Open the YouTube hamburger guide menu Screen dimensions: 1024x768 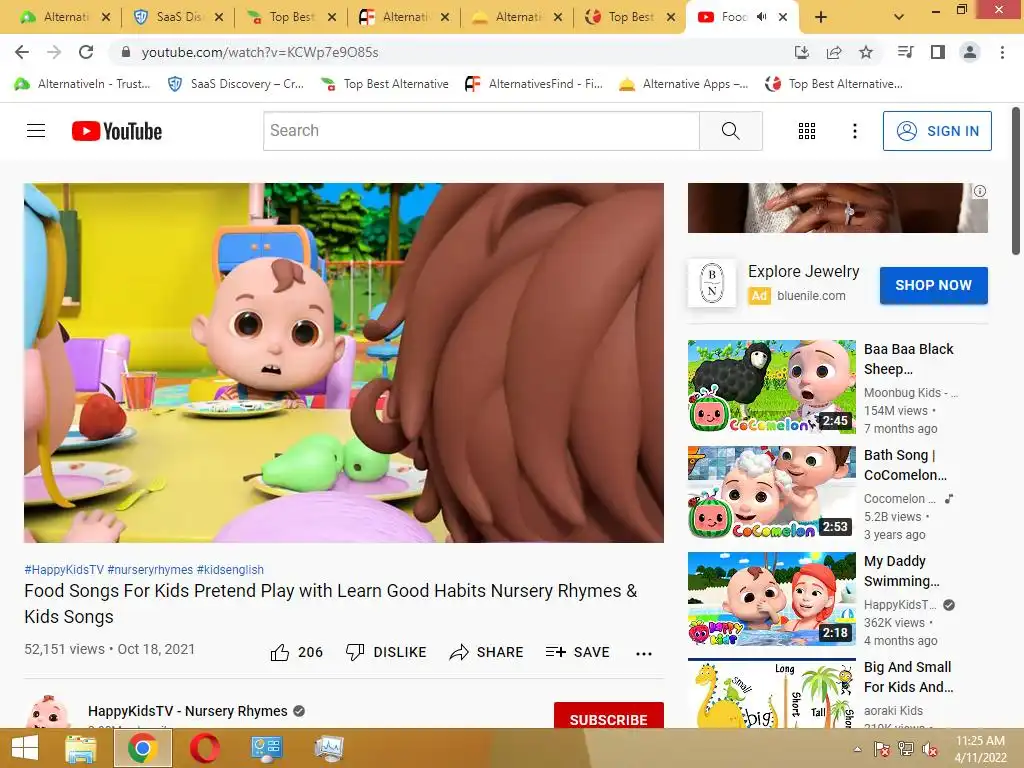(x=36, y=131)
